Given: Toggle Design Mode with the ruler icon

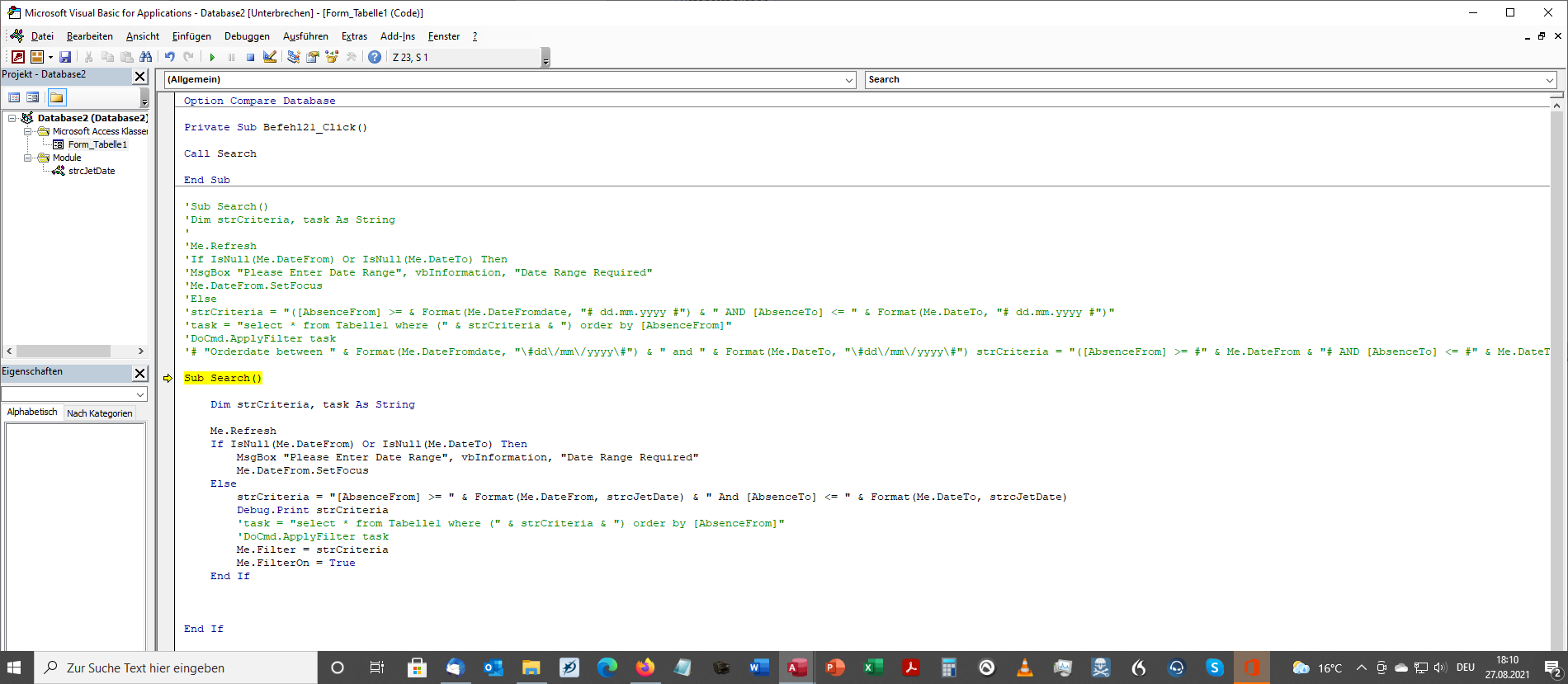Looking at the screenshot, I should 270,57.
